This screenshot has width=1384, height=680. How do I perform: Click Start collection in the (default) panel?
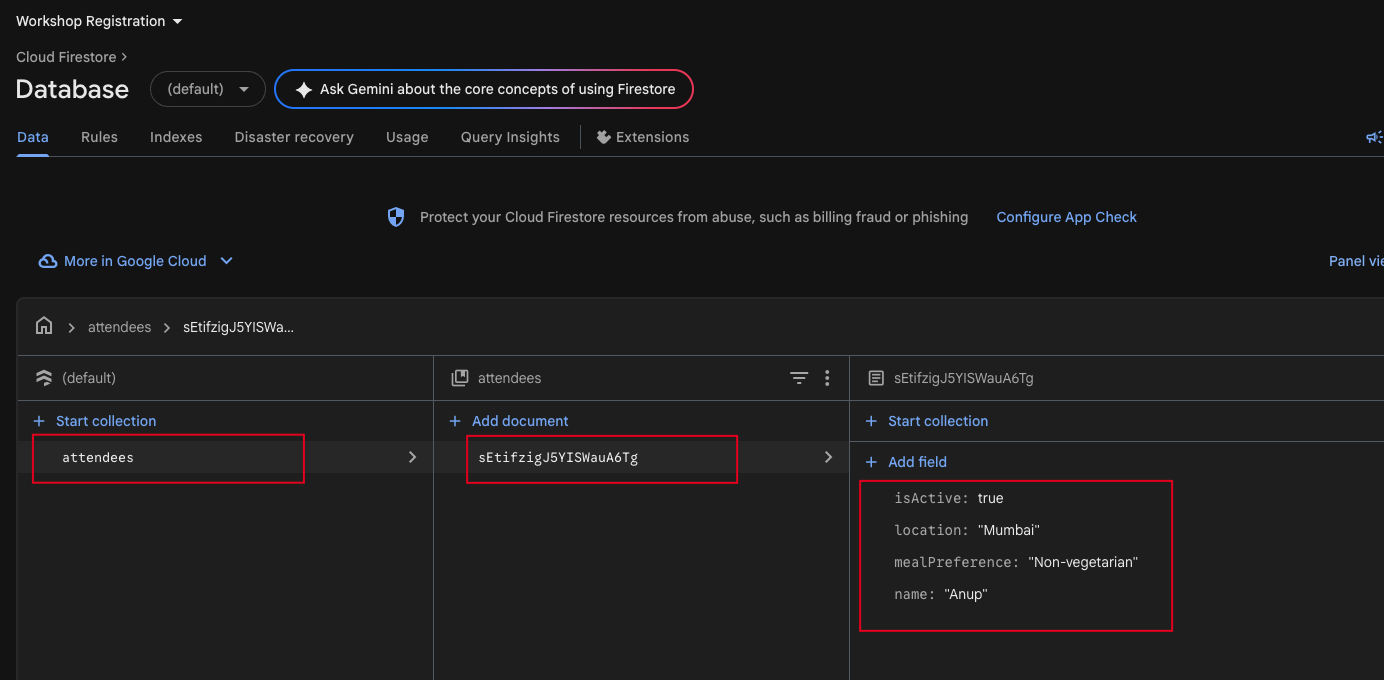(x=95, y=421)
